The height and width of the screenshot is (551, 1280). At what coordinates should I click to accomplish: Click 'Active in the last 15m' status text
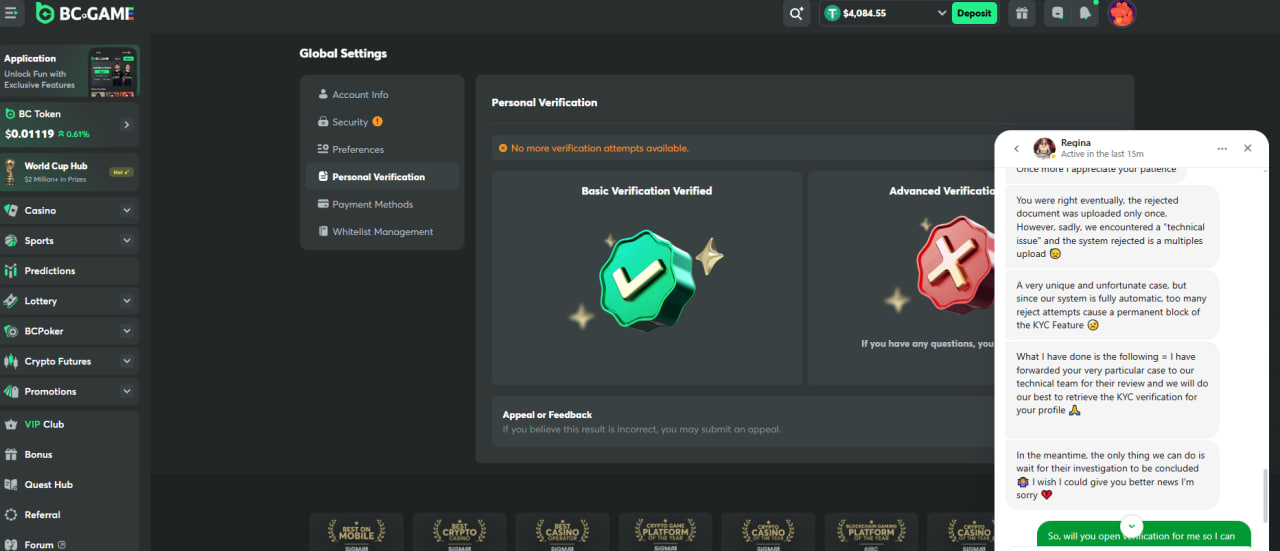[1102, 154]
